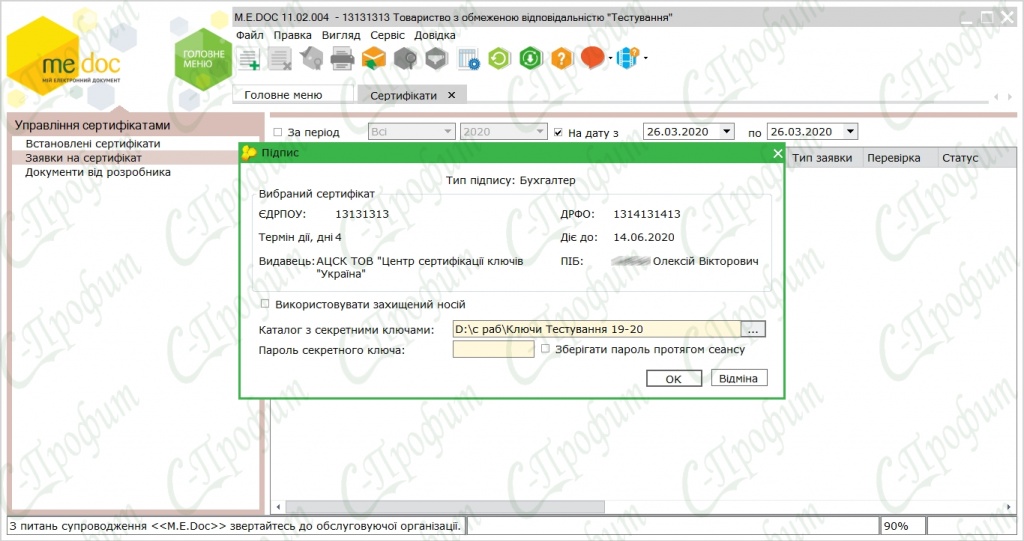This screenshot has height=541, width=1024.
Task: Switch to the Головне меню tab
Action: (x=293, y=95)
